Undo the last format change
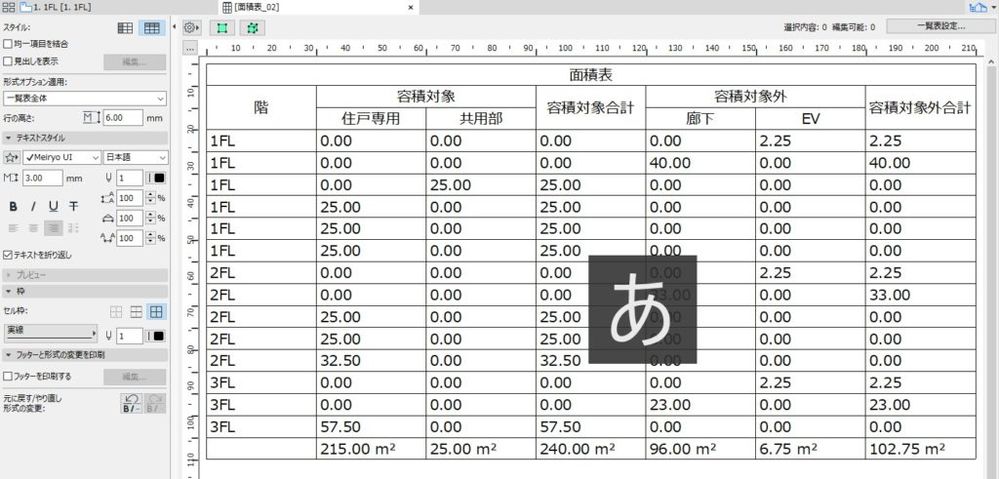The height and width of the screenshot is (479, 999). (131, 404)
